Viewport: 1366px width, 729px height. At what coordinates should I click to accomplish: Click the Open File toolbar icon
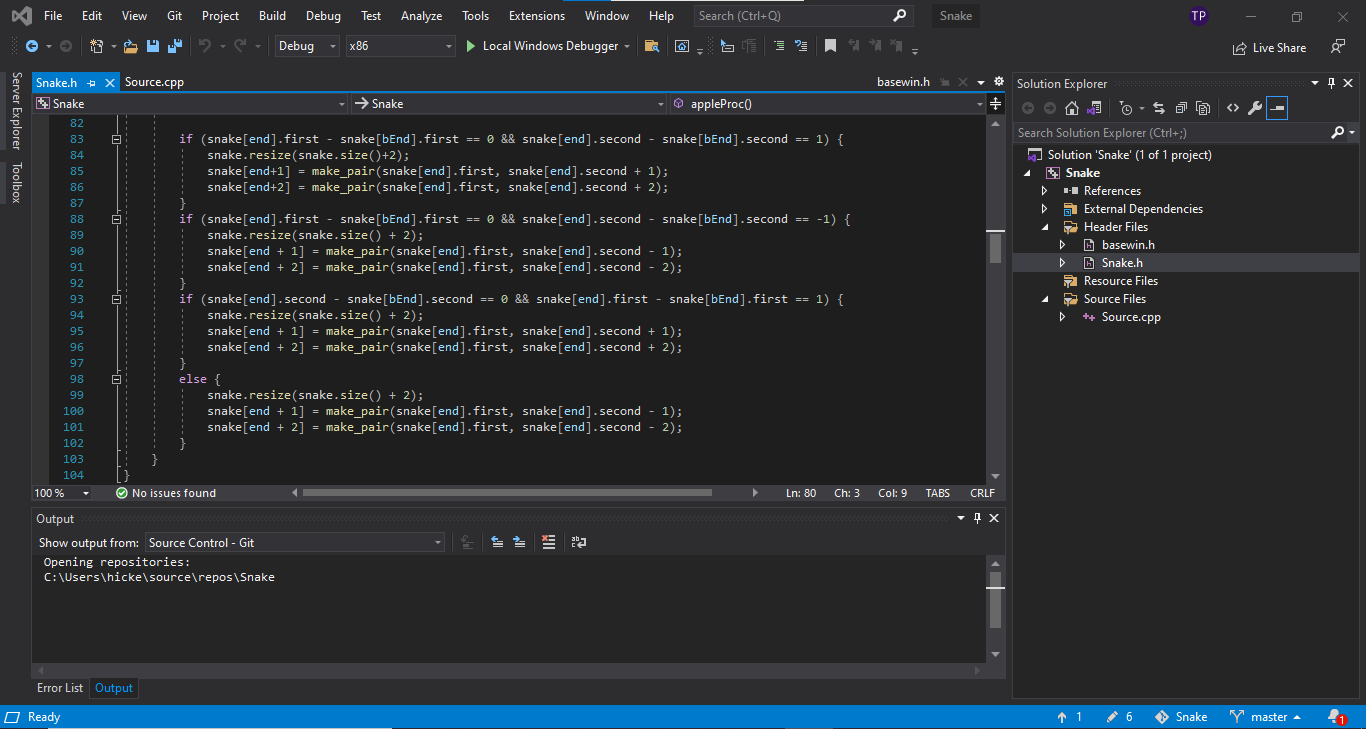(x=131, y=46)
